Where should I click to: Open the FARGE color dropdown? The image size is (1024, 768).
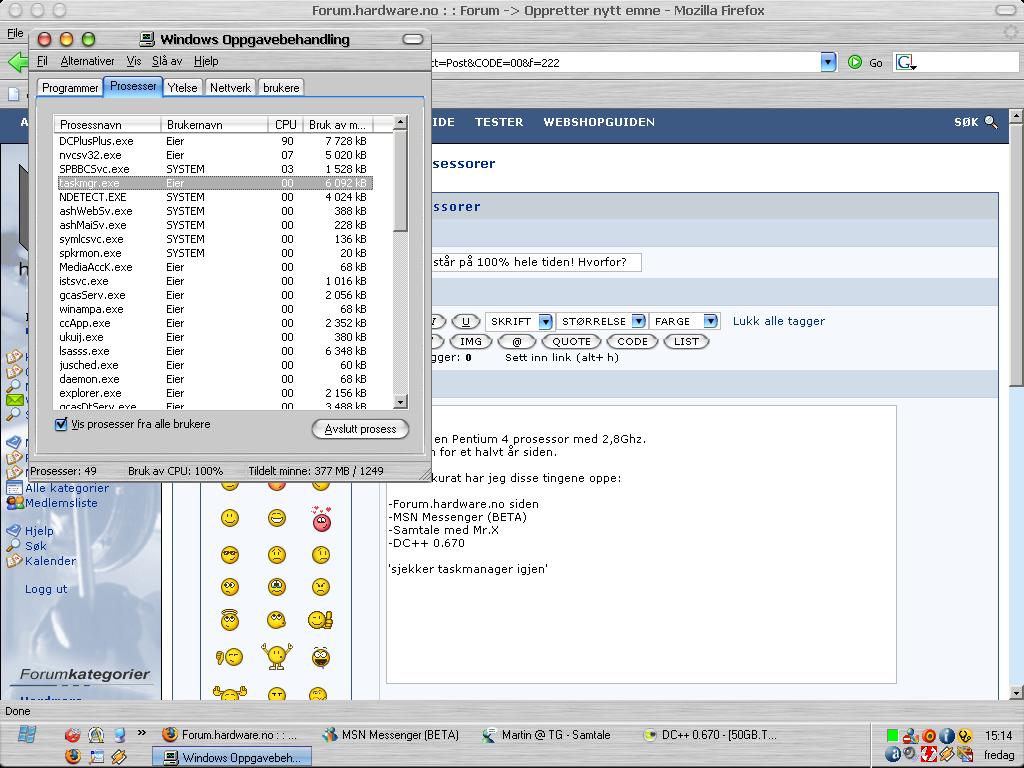click(711, 321)
